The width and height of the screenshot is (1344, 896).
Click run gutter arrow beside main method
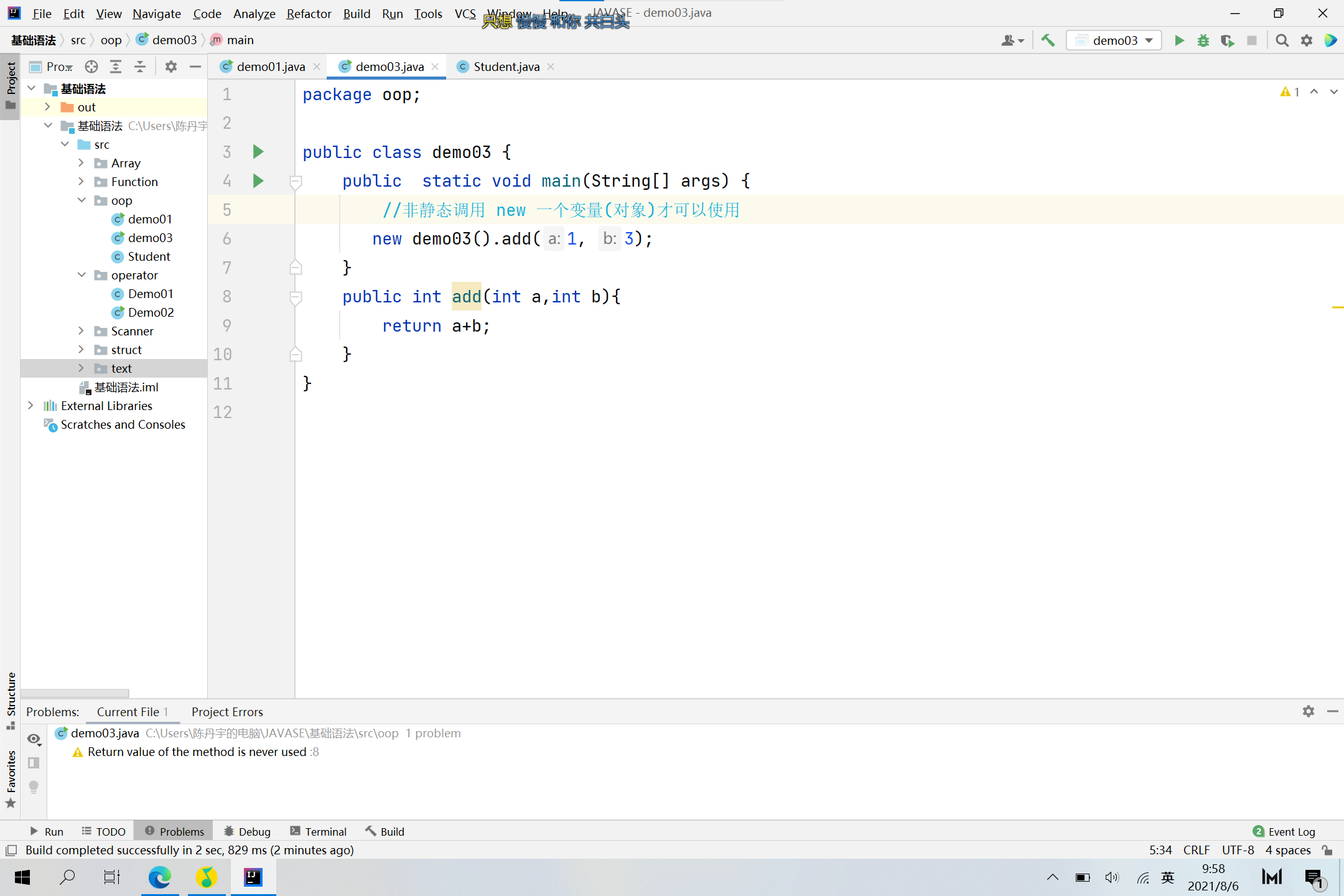(x=258, y=181)
